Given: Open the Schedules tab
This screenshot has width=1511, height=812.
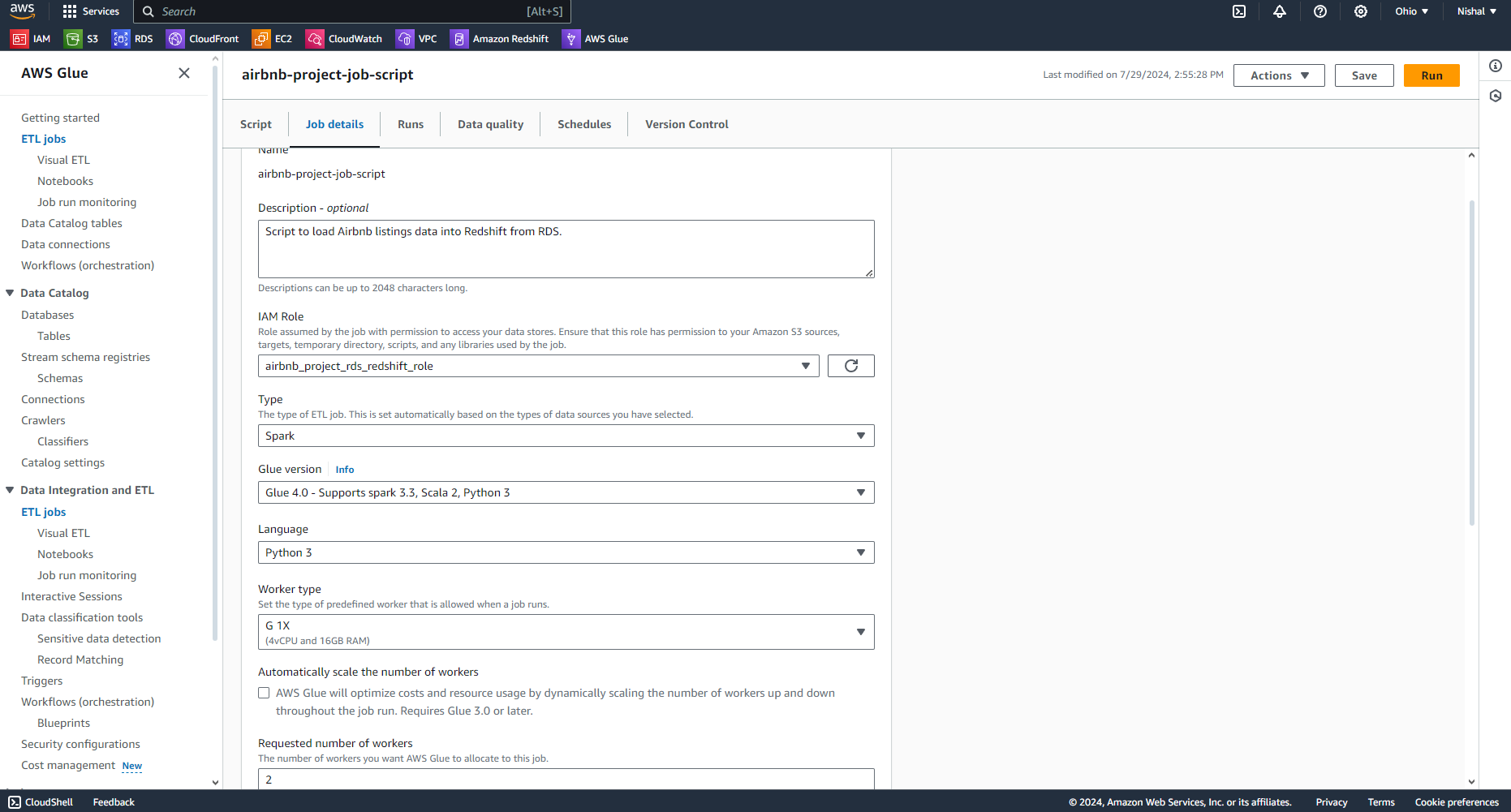Looking at the screenshot, I should [584, 124].
